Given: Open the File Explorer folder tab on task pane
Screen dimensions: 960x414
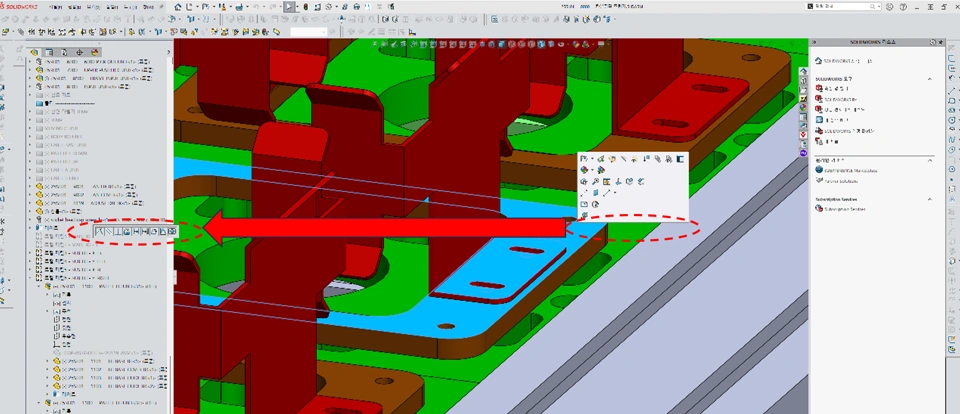Looking at the screenshot, I should coord(803,90).
